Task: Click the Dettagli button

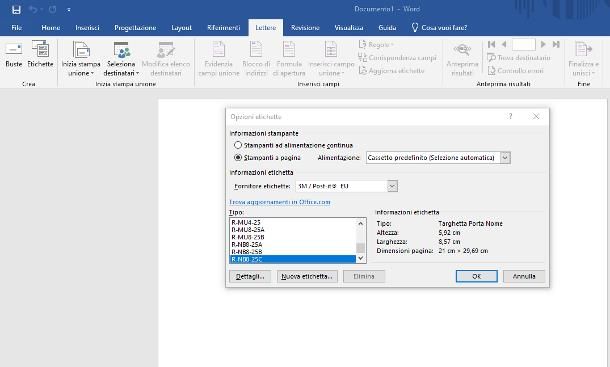Action: click(x=250, y=276)
